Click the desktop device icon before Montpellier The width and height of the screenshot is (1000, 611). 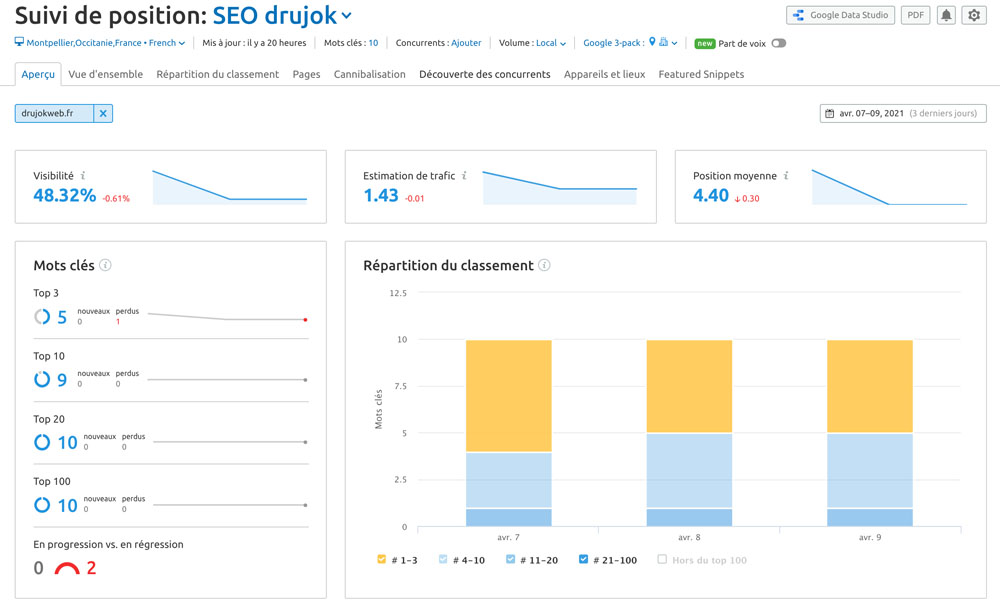click(19, 42)
